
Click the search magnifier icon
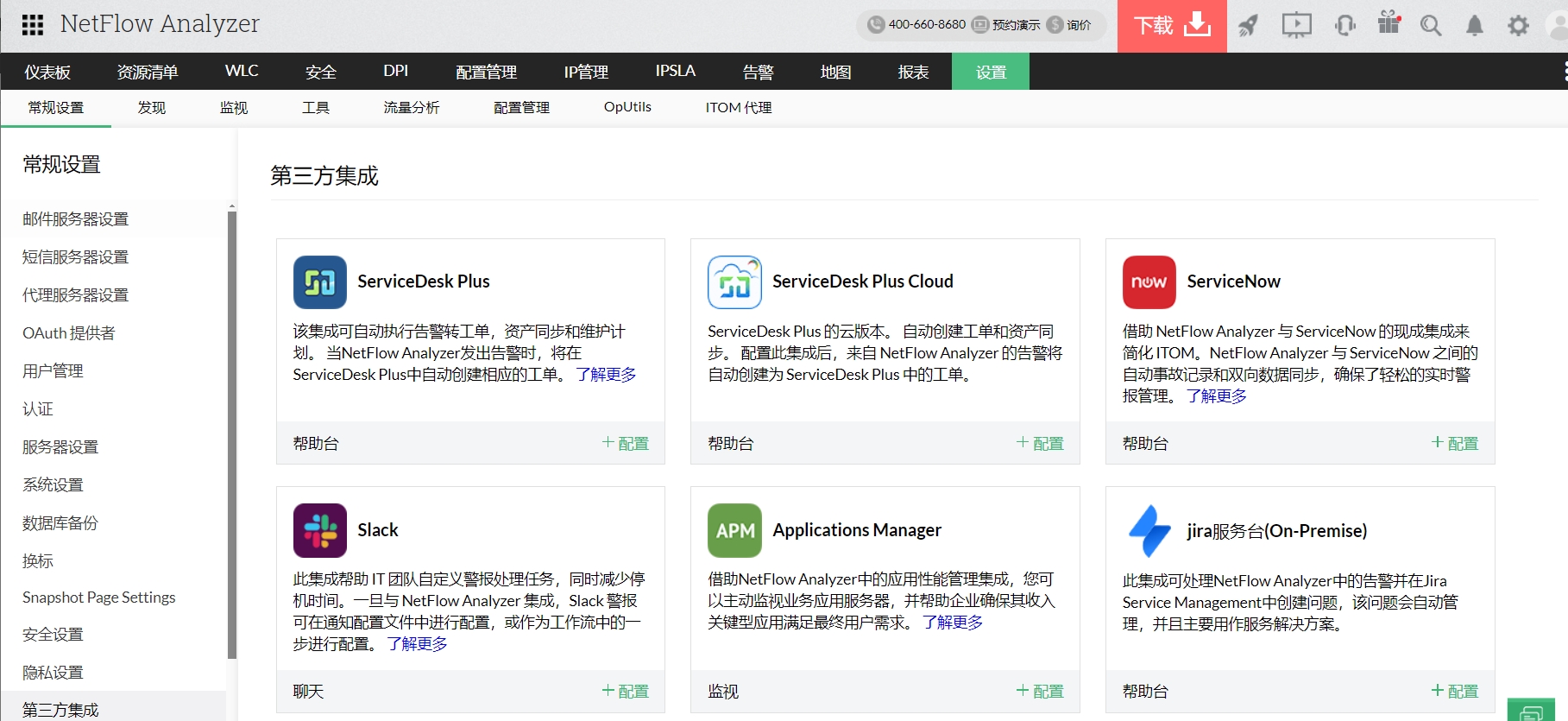(x=1431, y=26)
